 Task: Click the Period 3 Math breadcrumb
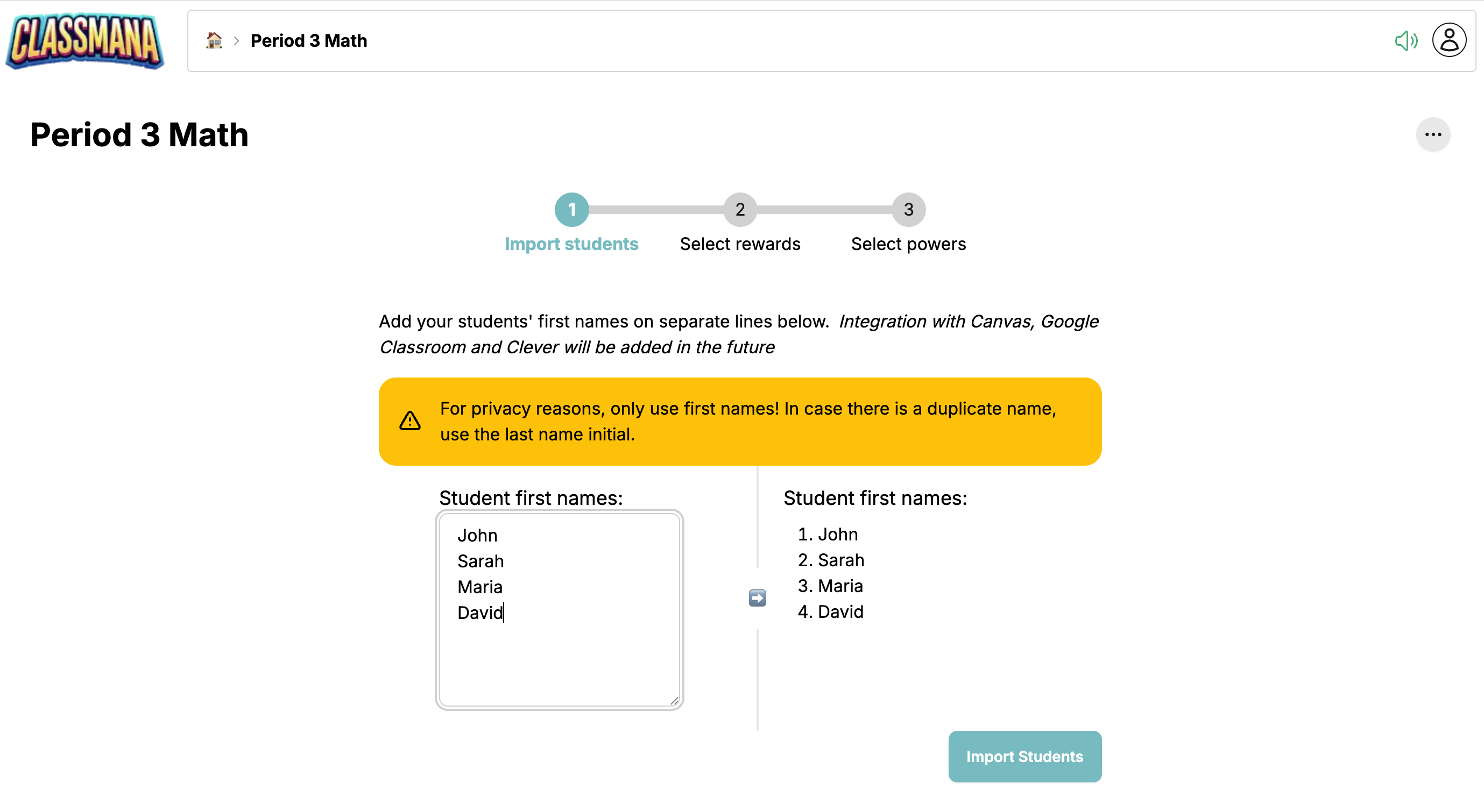[x=308, y=41]
